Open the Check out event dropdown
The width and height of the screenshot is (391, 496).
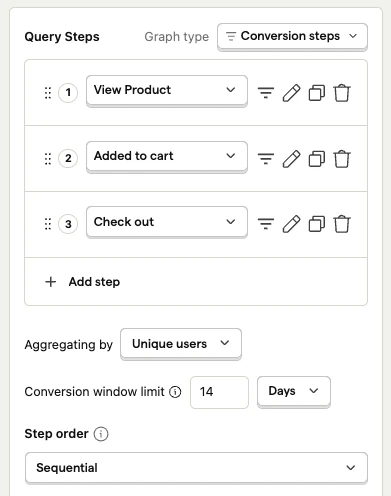pyautogui.click(x=167, y=222)
